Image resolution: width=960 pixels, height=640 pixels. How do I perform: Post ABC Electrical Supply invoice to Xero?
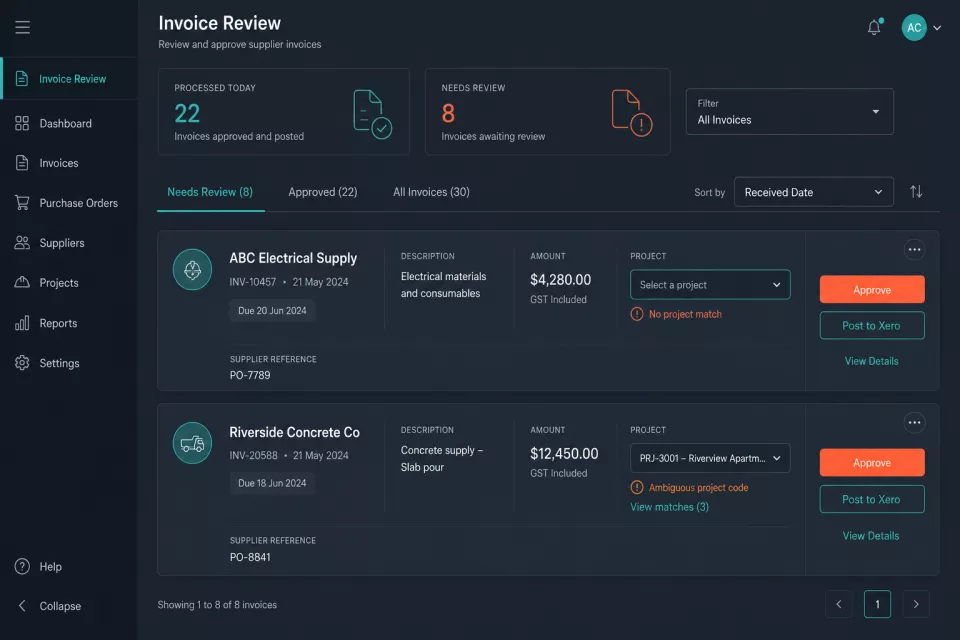872,325
